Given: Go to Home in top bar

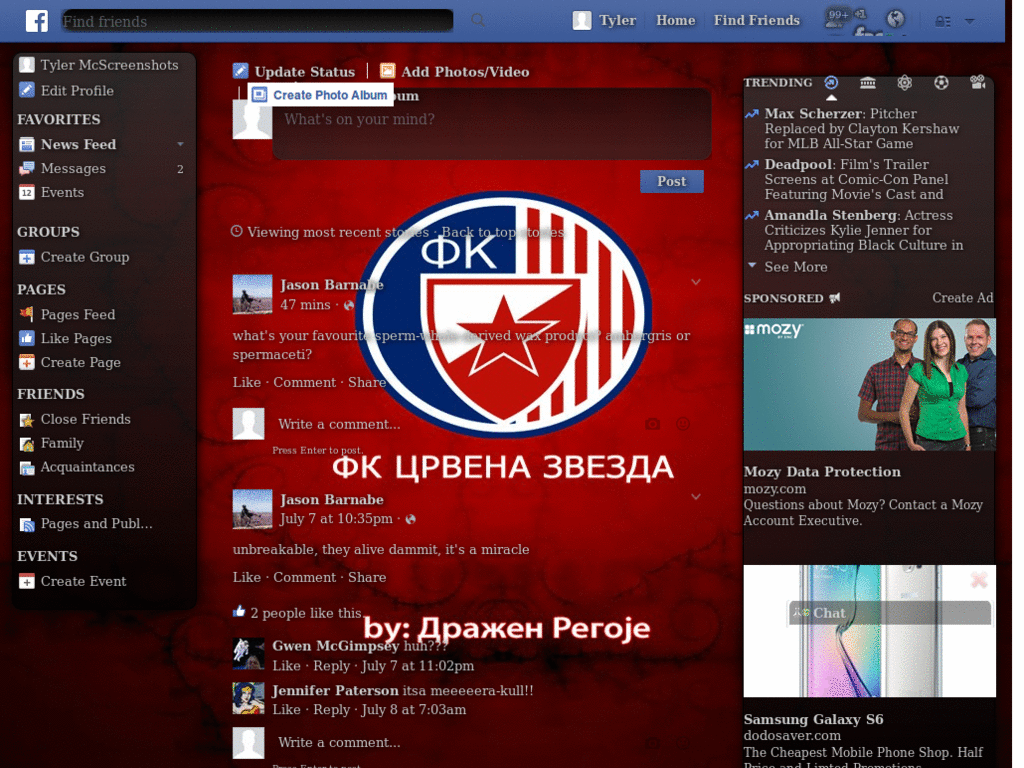Looking at the screenshot, I should click(675, 20).
